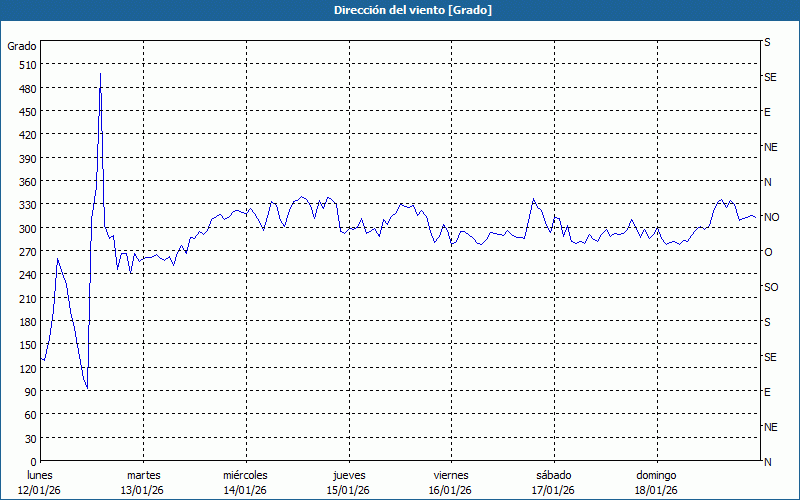Select the viernes day label

click(450, 475)
